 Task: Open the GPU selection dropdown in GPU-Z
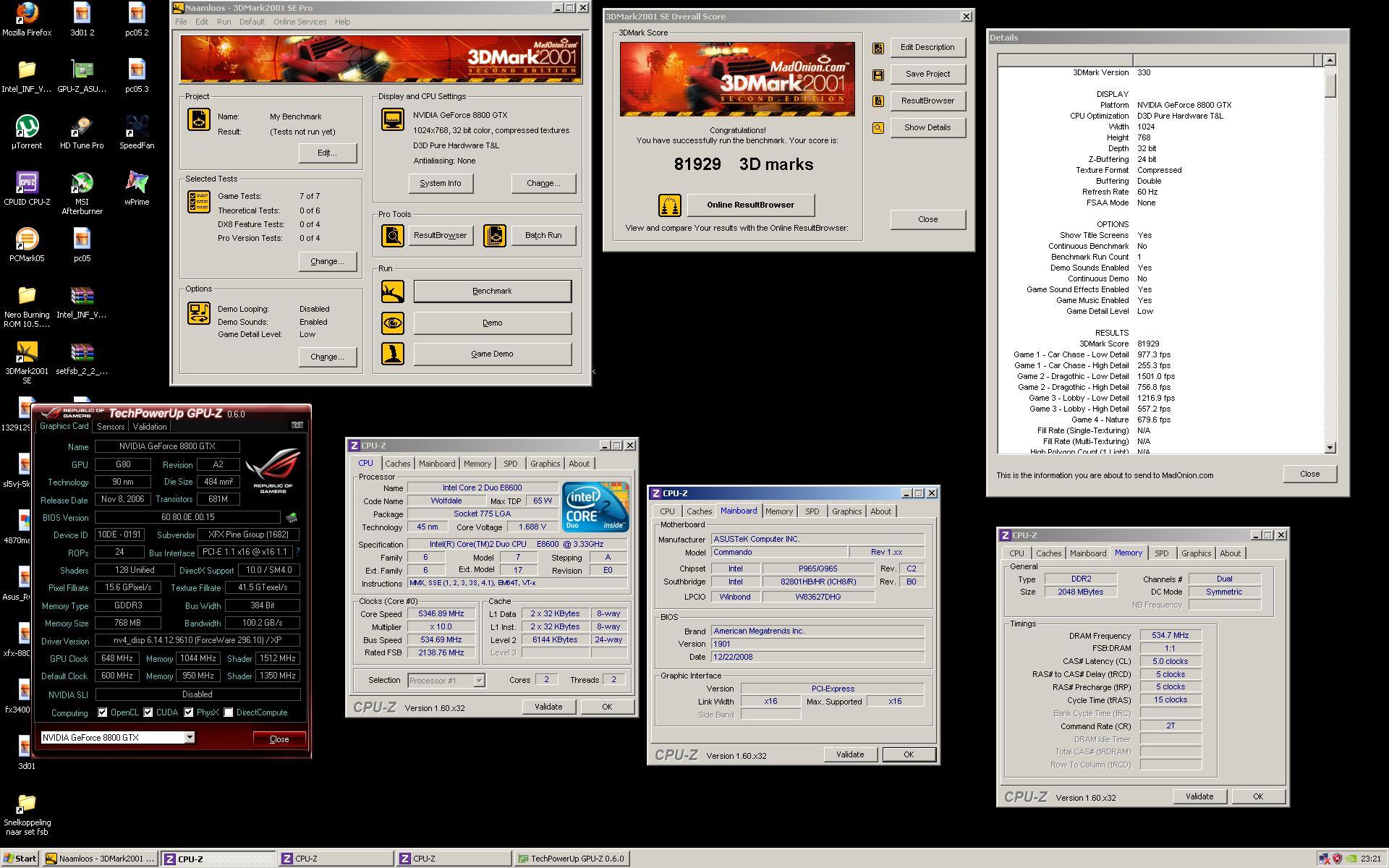click(x=190, y=737)
